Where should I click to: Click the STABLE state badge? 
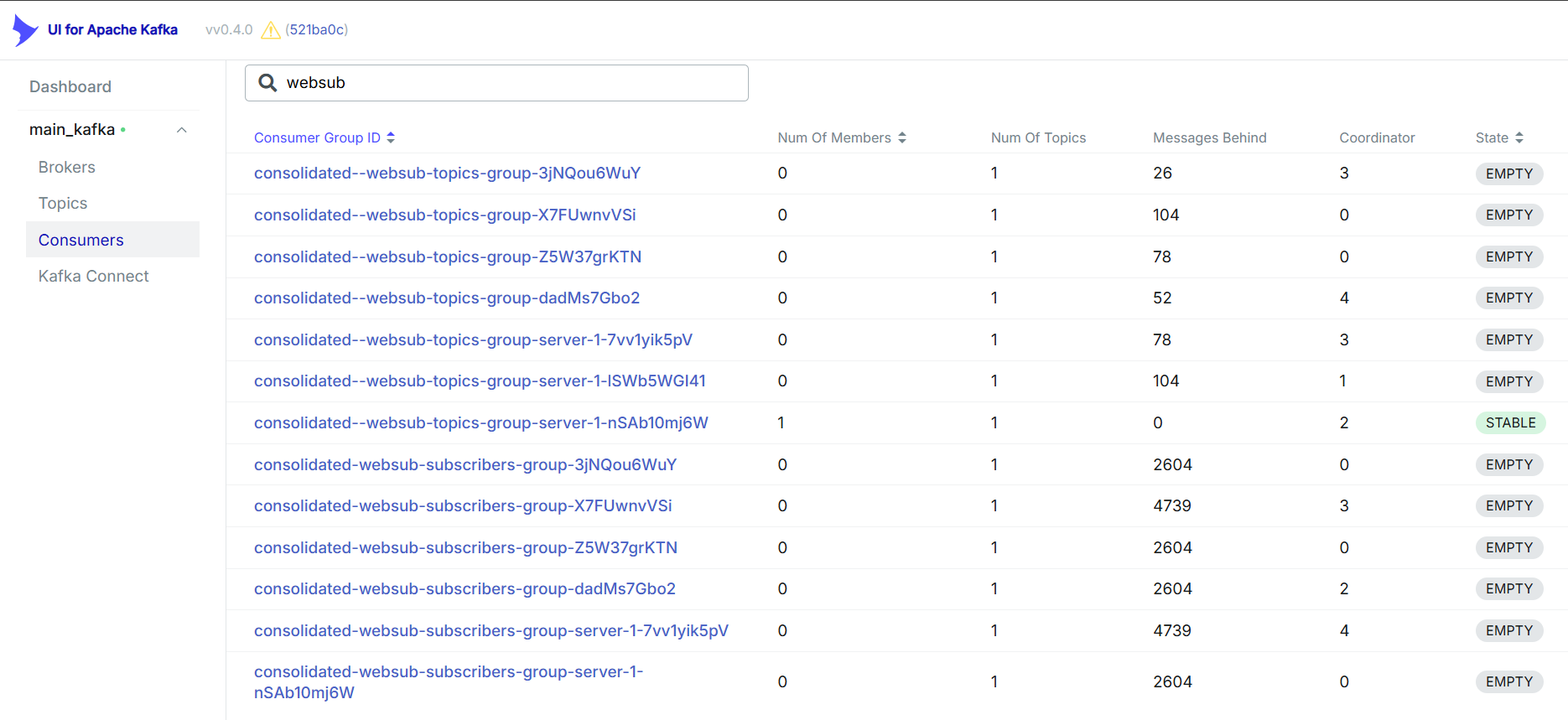pyautogui.click(x=1510, y=422)
